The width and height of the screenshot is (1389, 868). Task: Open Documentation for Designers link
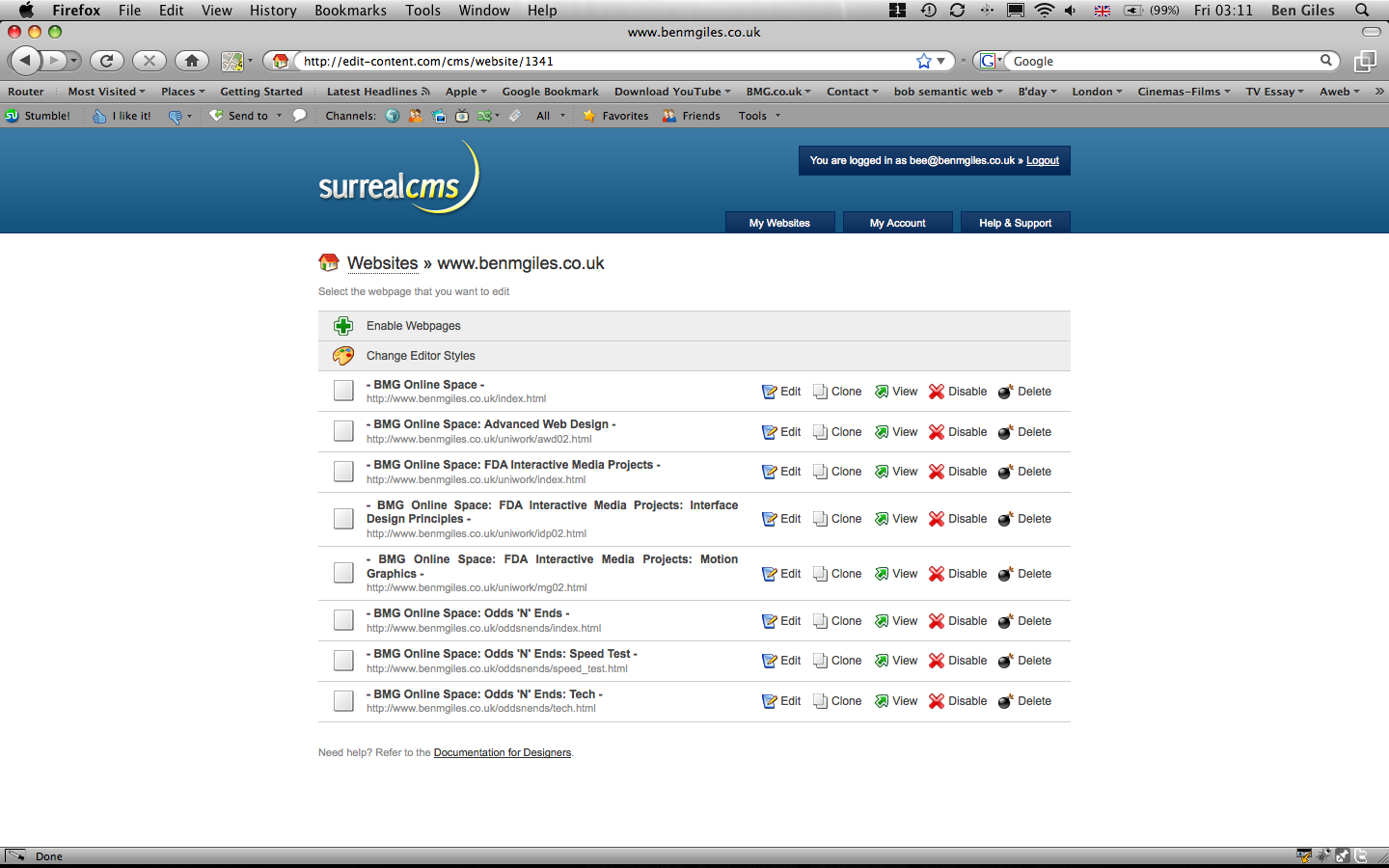click(503, 752)
